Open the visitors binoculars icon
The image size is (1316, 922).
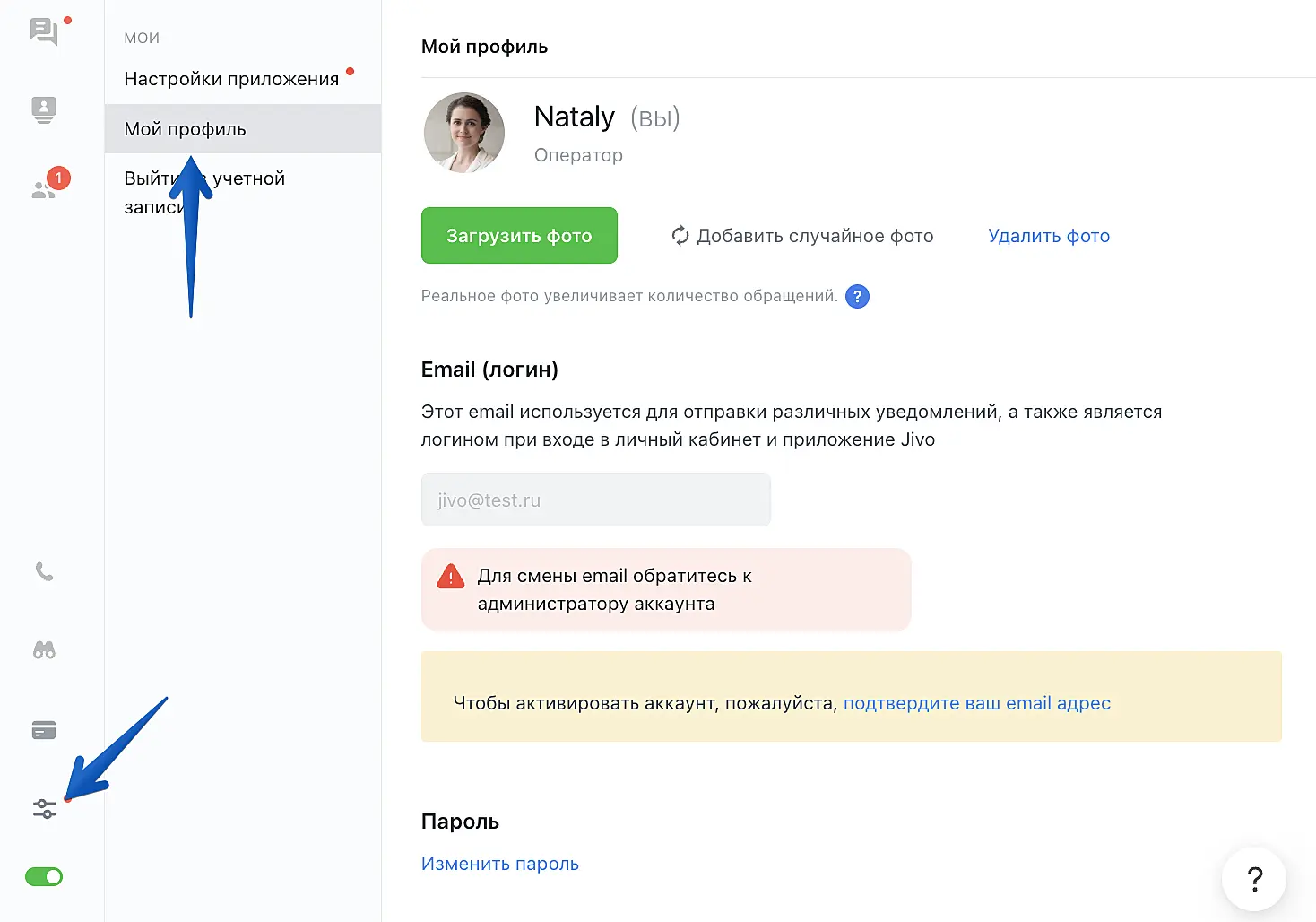pos(44,650)
